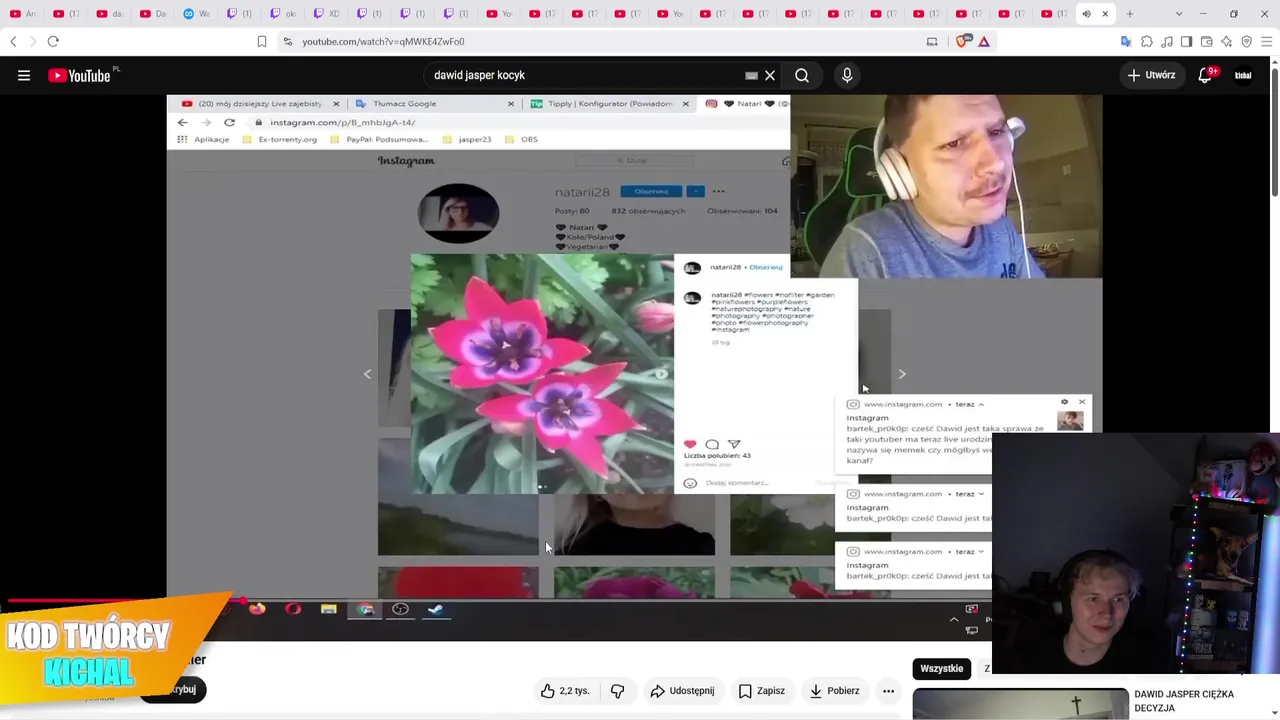Share the video via Udostępnij

coord(682,691)
